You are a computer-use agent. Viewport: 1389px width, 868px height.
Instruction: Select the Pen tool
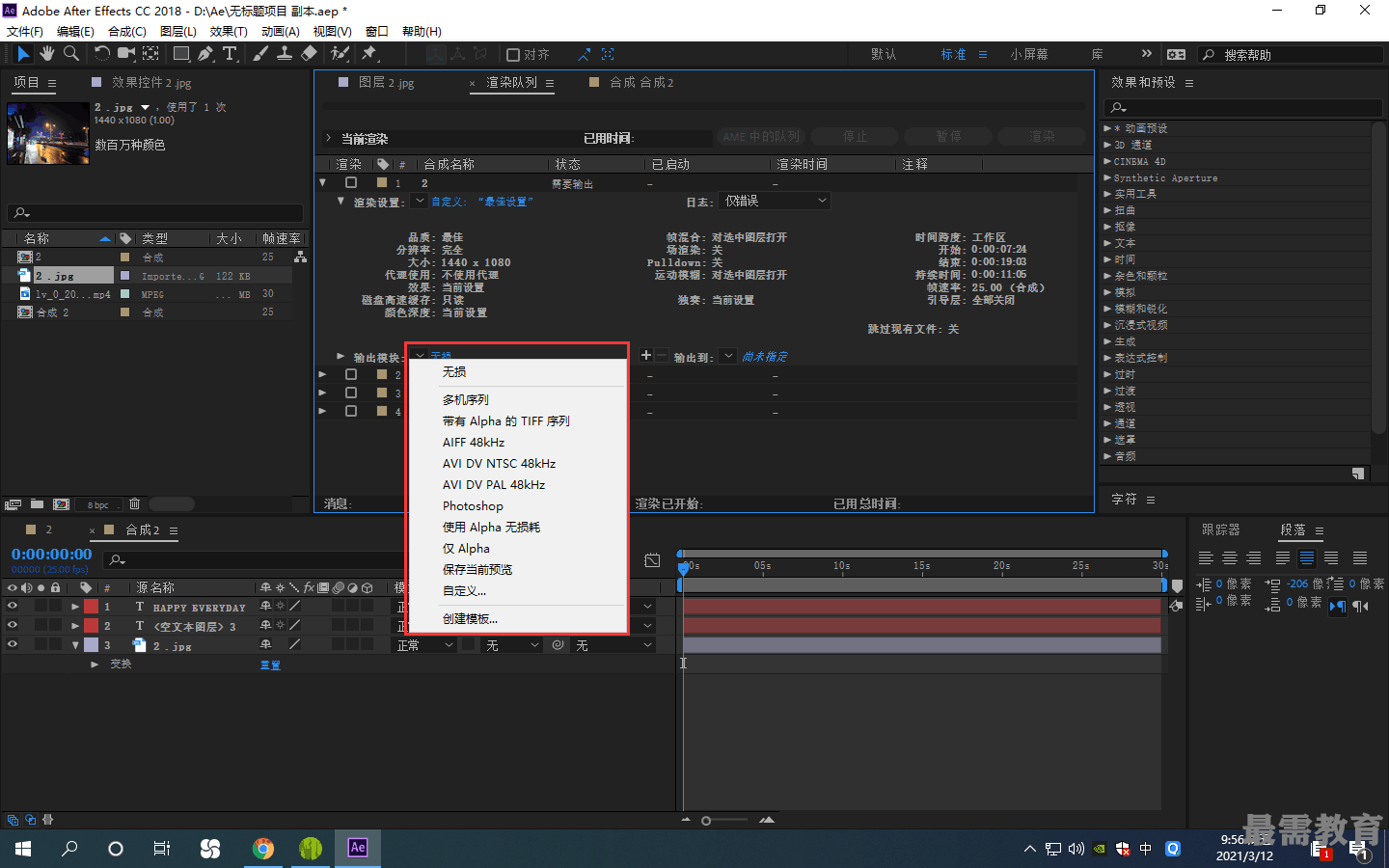point(204,54)
